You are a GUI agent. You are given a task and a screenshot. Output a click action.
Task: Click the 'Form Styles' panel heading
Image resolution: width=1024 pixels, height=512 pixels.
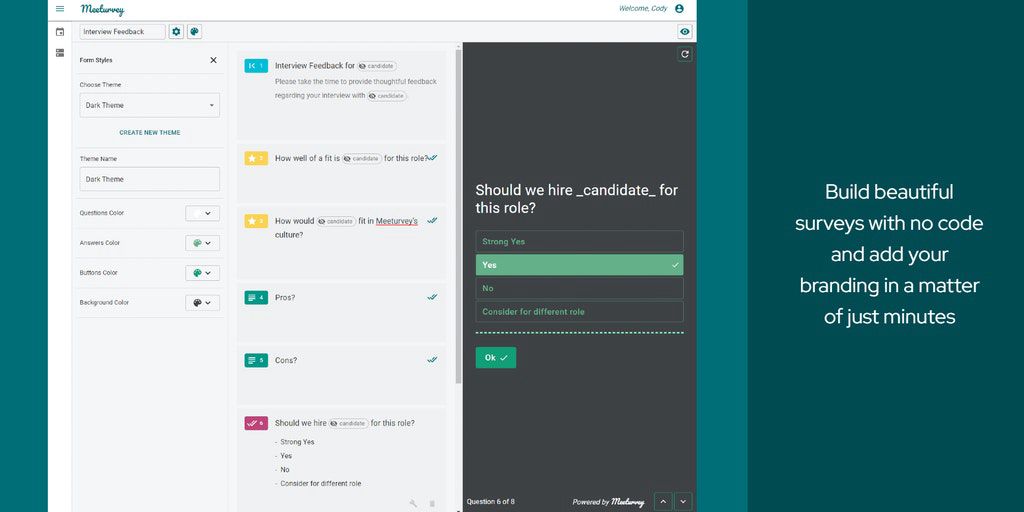click(x=96, y=60)
